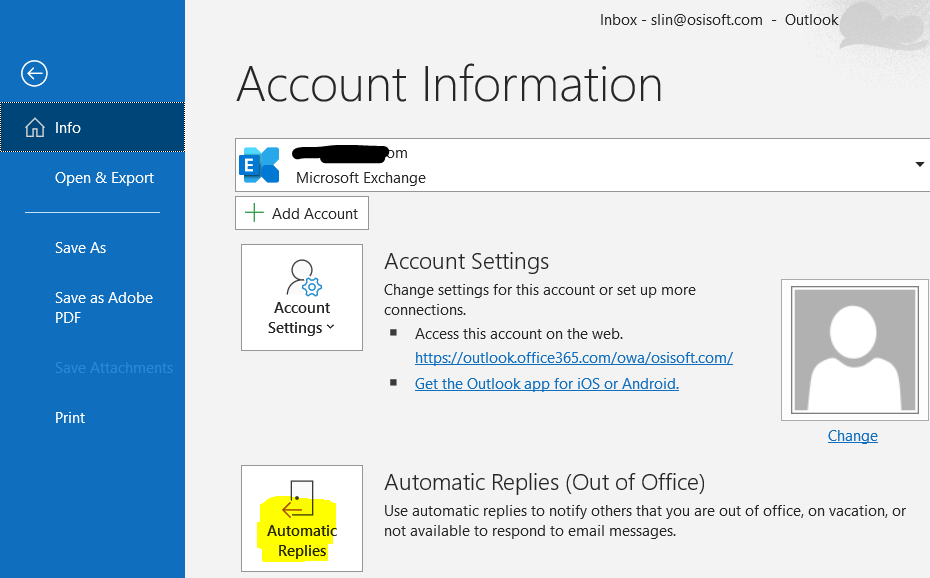Click the person-with-gear Account Settings icon

point(301,277)
